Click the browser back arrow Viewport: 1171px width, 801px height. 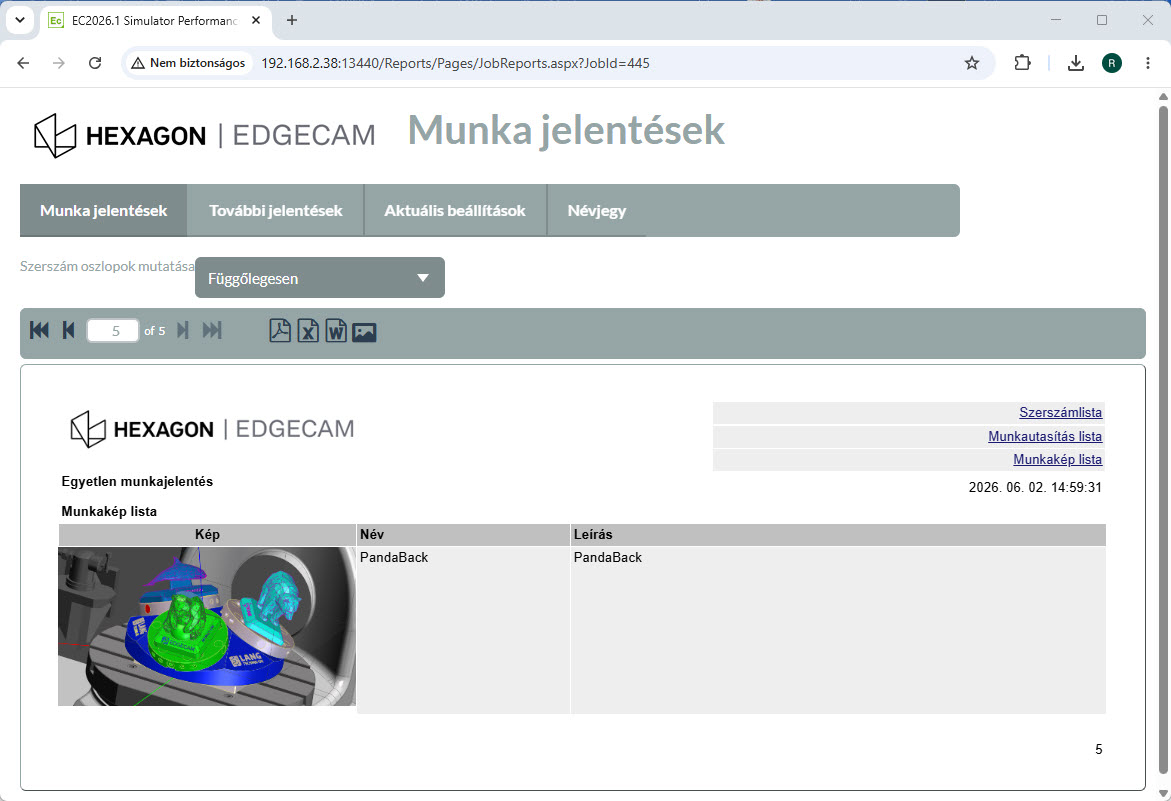(x=23, y=63)
